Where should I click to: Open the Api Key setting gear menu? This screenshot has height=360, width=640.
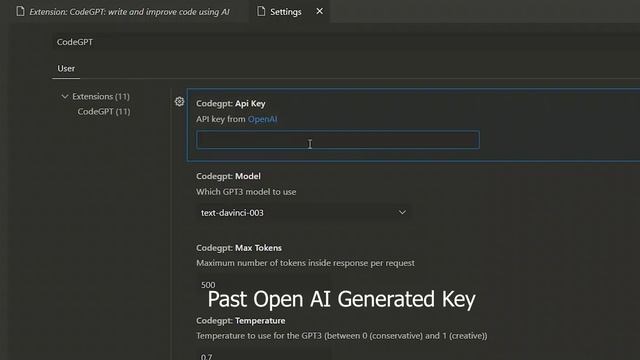(x=179, y=102)
